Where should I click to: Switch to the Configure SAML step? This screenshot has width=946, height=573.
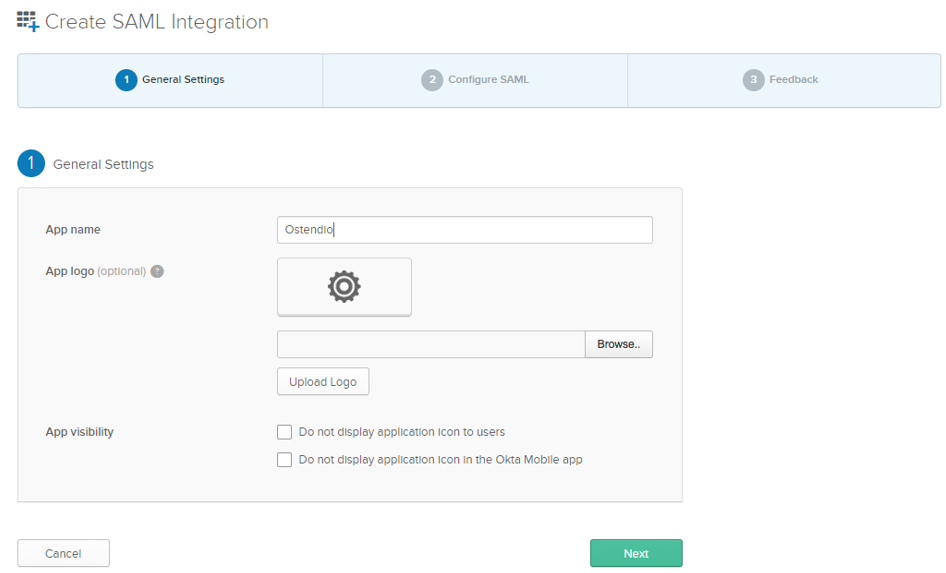pos(475,80)
